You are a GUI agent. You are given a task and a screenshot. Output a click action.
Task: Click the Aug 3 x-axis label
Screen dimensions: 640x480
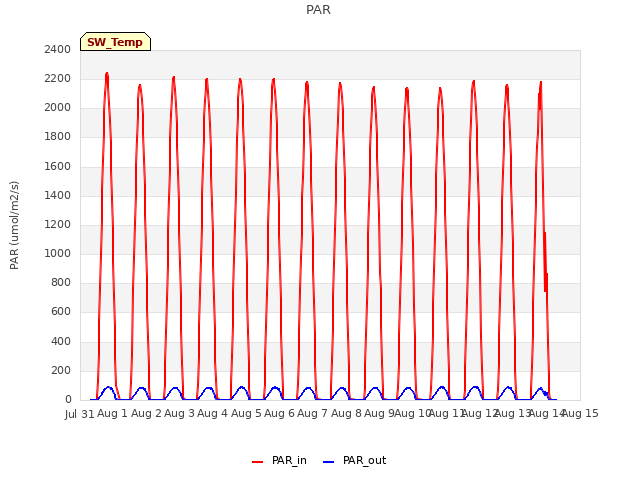click(179, 413)
